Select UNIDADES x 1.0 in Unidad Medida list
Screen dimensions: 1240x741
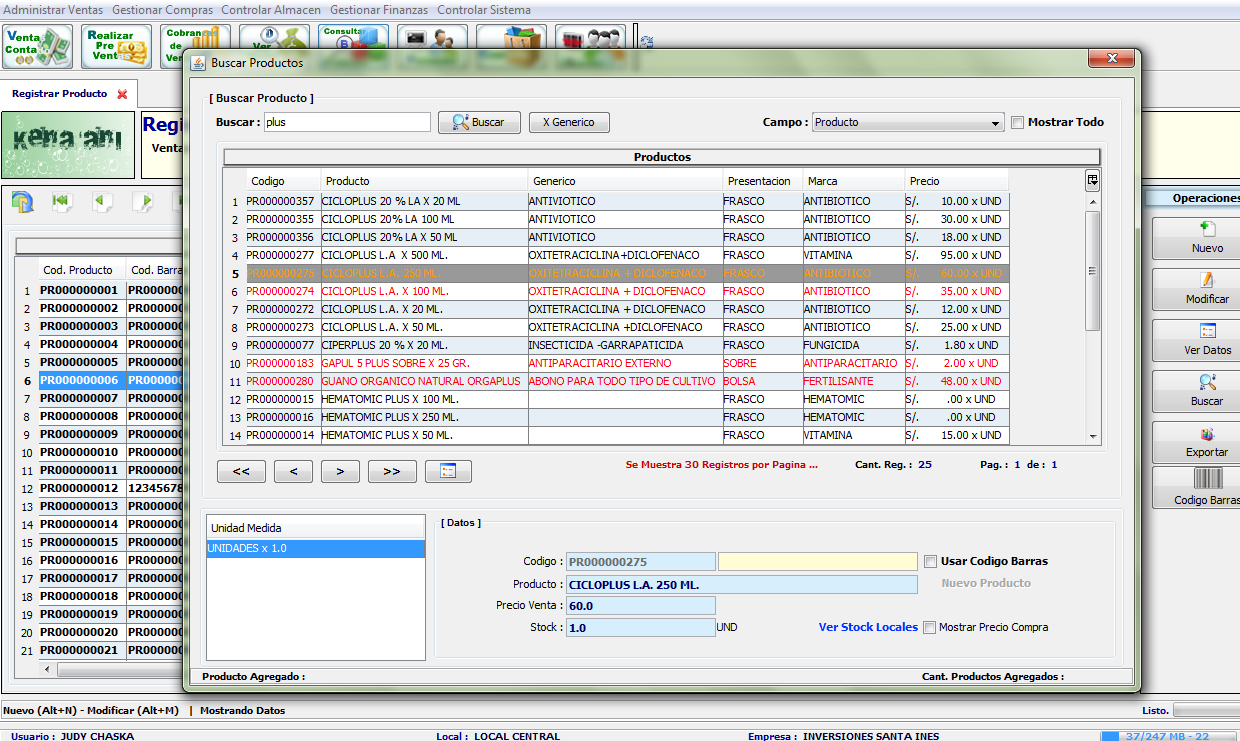click(x=315, y=548)
